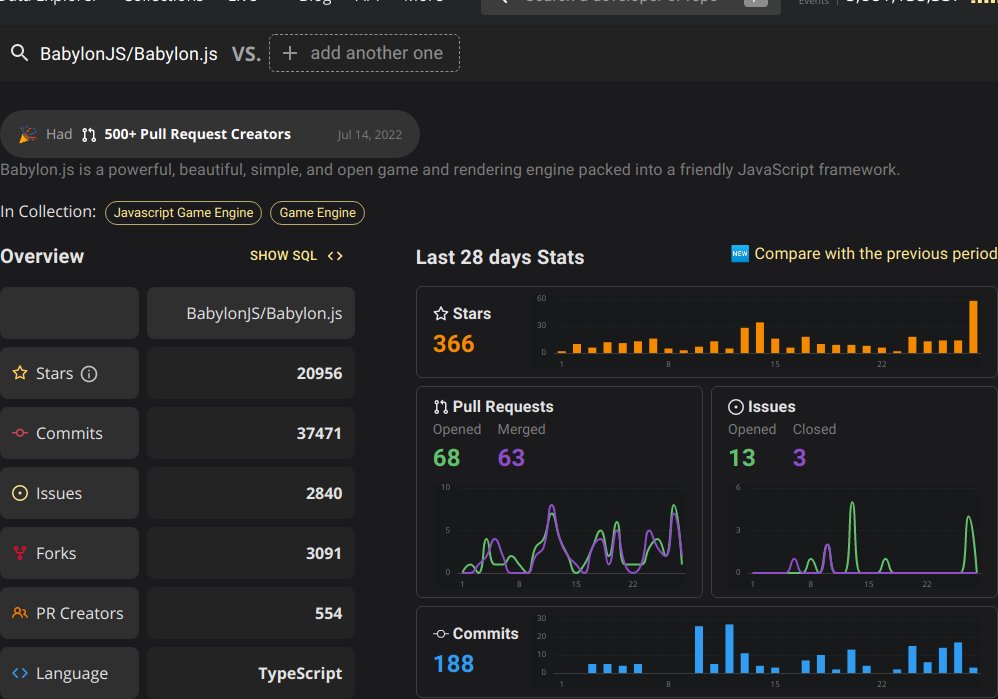Click the Stars info circle icon

click(89, 374)
